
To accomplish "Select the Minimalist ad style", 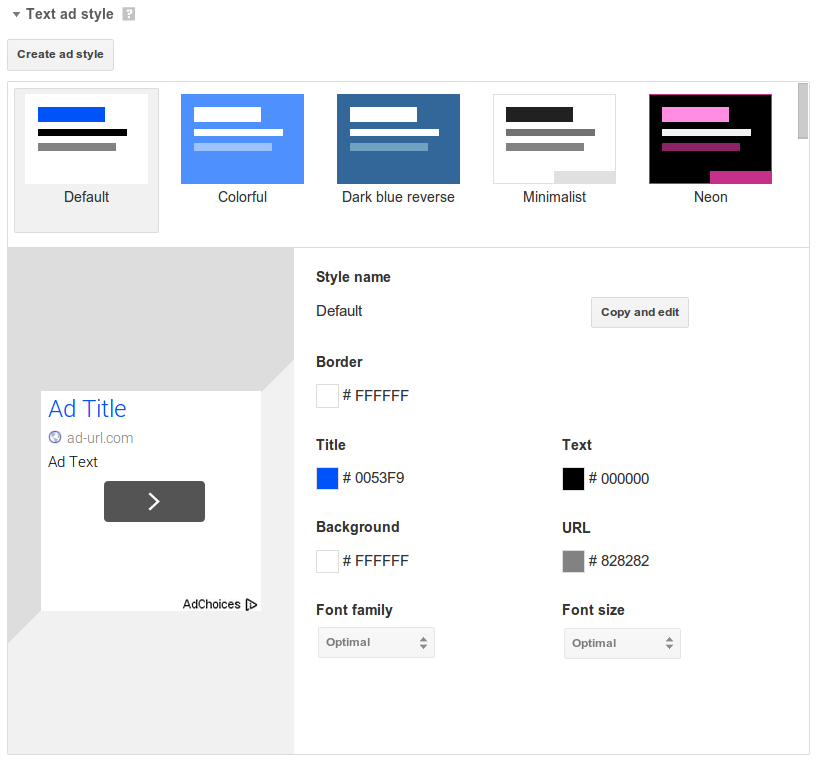I will coord(554,140).
